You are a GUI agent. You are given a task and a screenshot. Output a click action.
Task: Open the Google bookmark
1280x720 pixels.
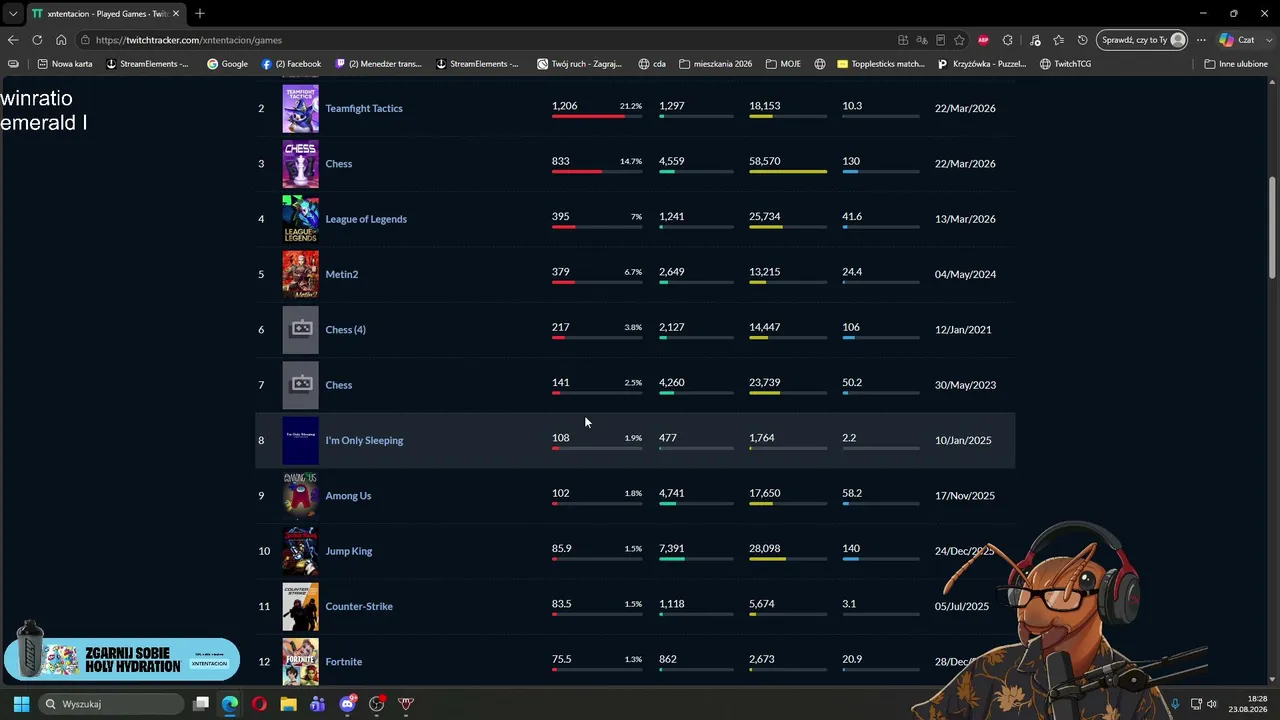(x=227, y=64)
